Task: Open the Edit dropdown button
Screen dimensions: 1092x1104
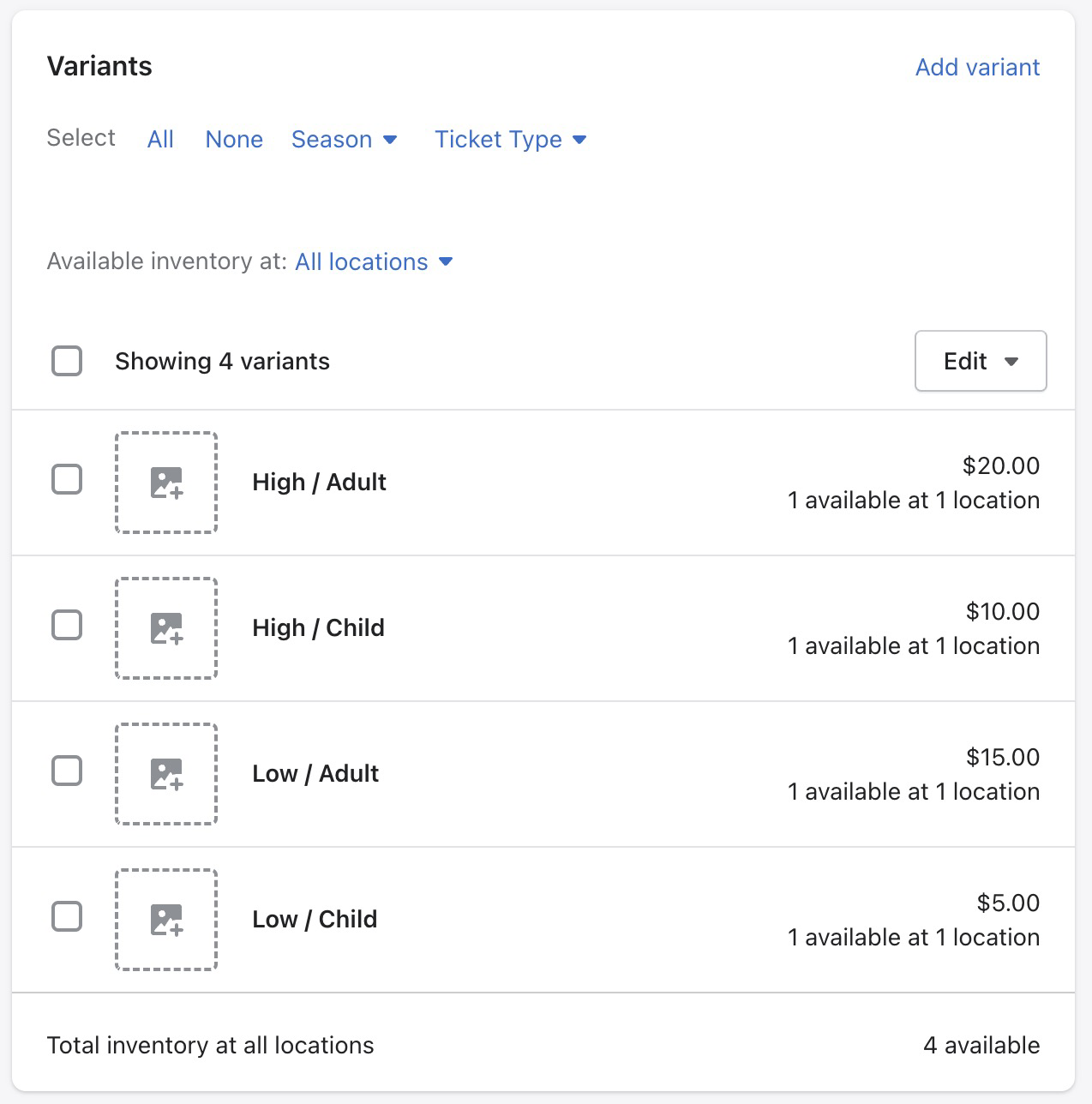Action: (x=981, y=361)
